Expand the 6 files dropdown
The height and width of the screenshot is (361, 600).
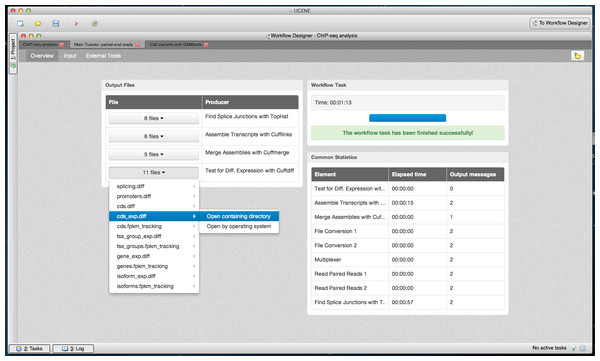click(x=153, y=136)
